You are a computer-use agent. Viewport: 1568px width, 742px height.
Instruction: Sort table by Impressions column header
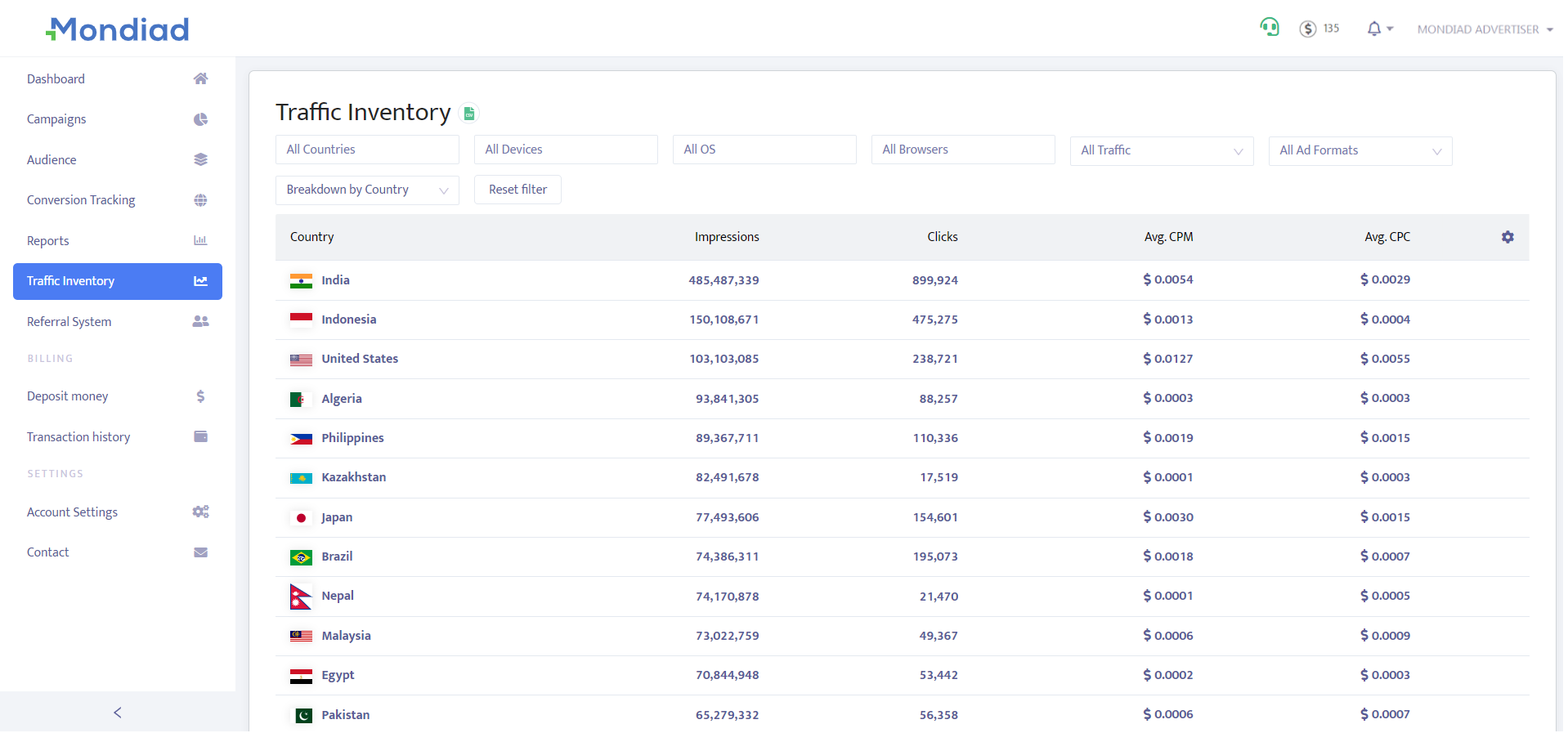click(726, 237)
